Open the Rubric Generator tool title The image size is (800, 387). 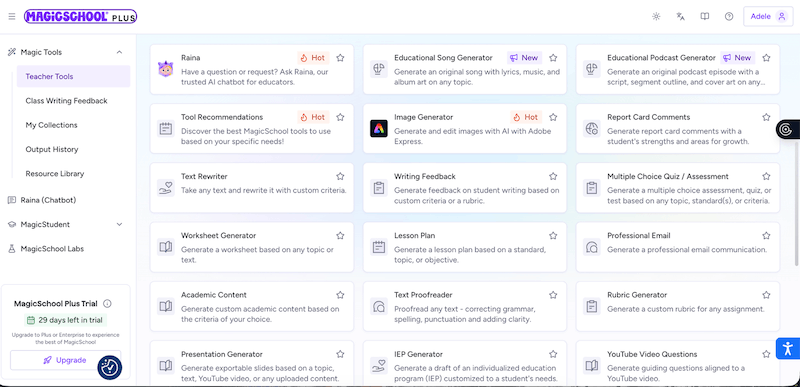637,295
